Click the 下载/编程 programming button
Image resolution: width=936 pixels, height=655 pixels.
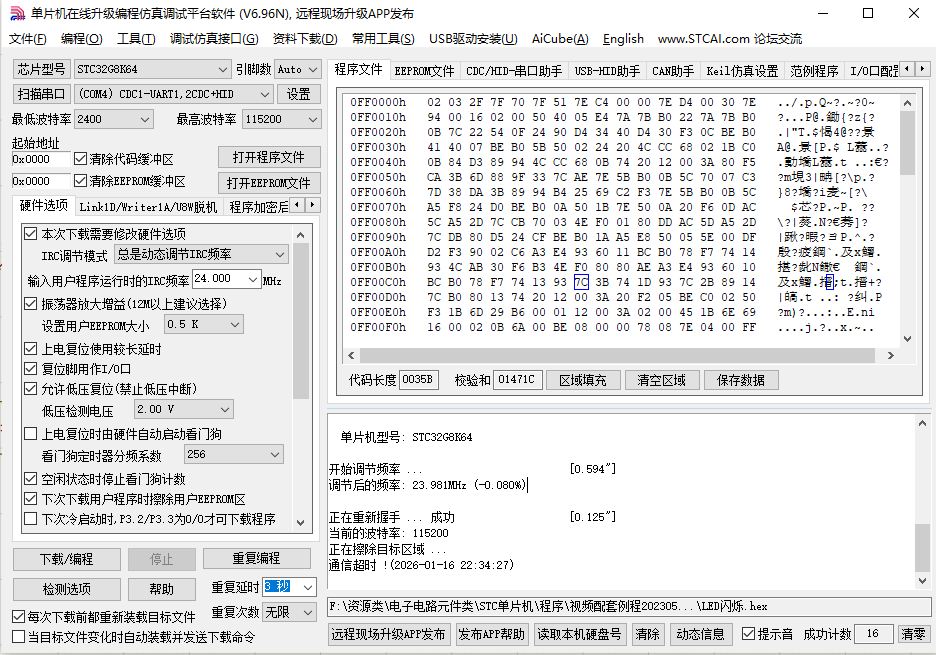tap(66, 559)
